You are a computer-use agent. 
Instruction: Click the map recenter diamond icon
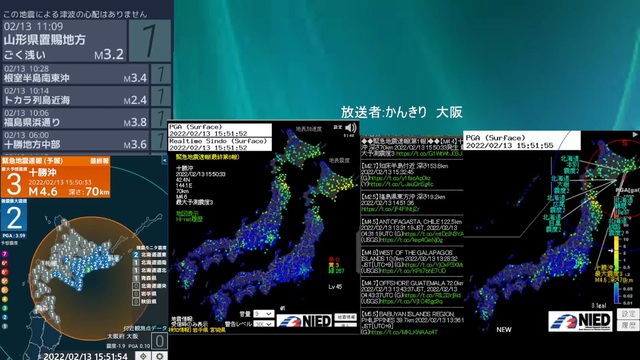click(x=143, y=356)
